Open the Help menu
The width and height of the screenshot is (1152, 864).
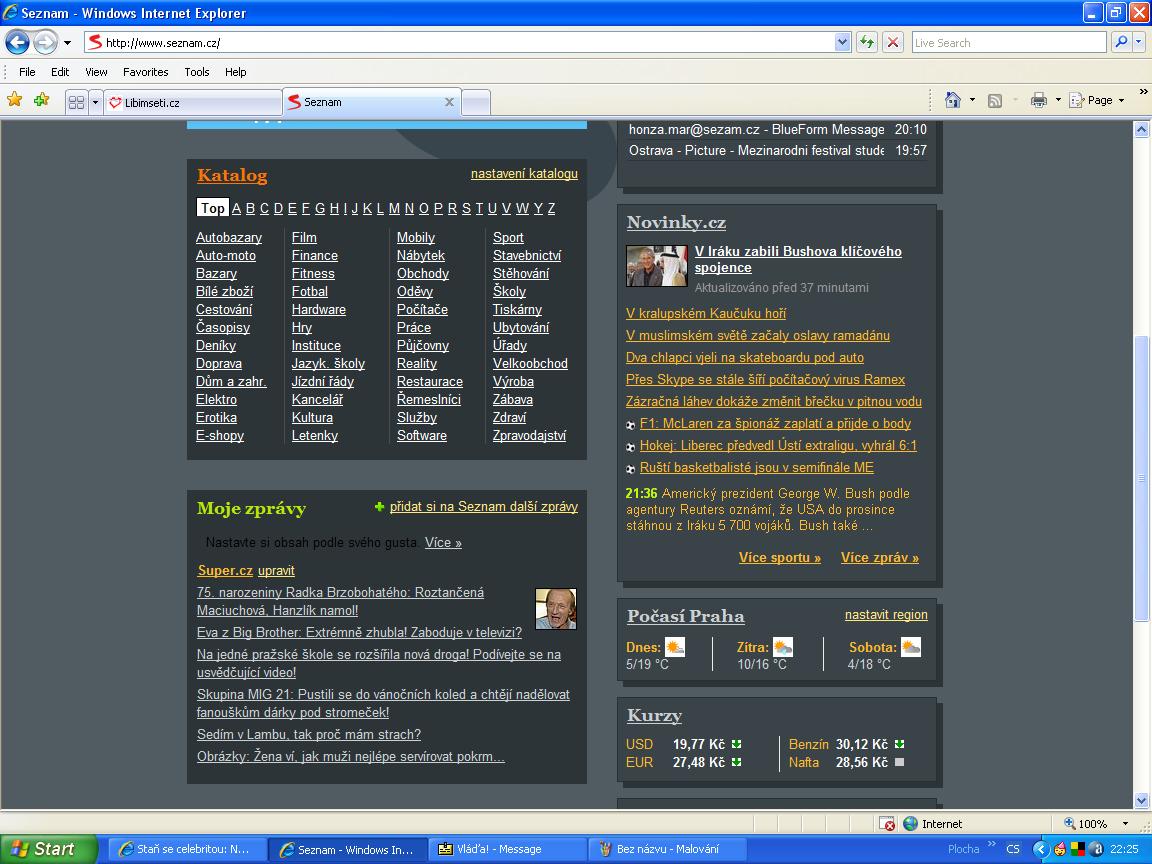(236, 72)
